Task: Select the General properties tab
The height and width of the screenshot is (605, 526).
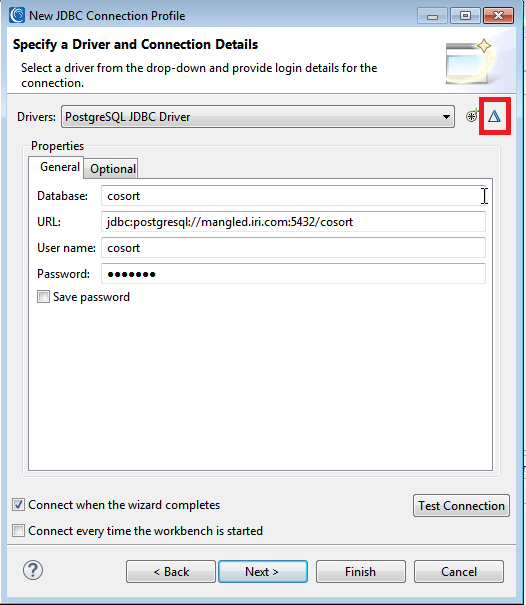Action: [60, 167]
